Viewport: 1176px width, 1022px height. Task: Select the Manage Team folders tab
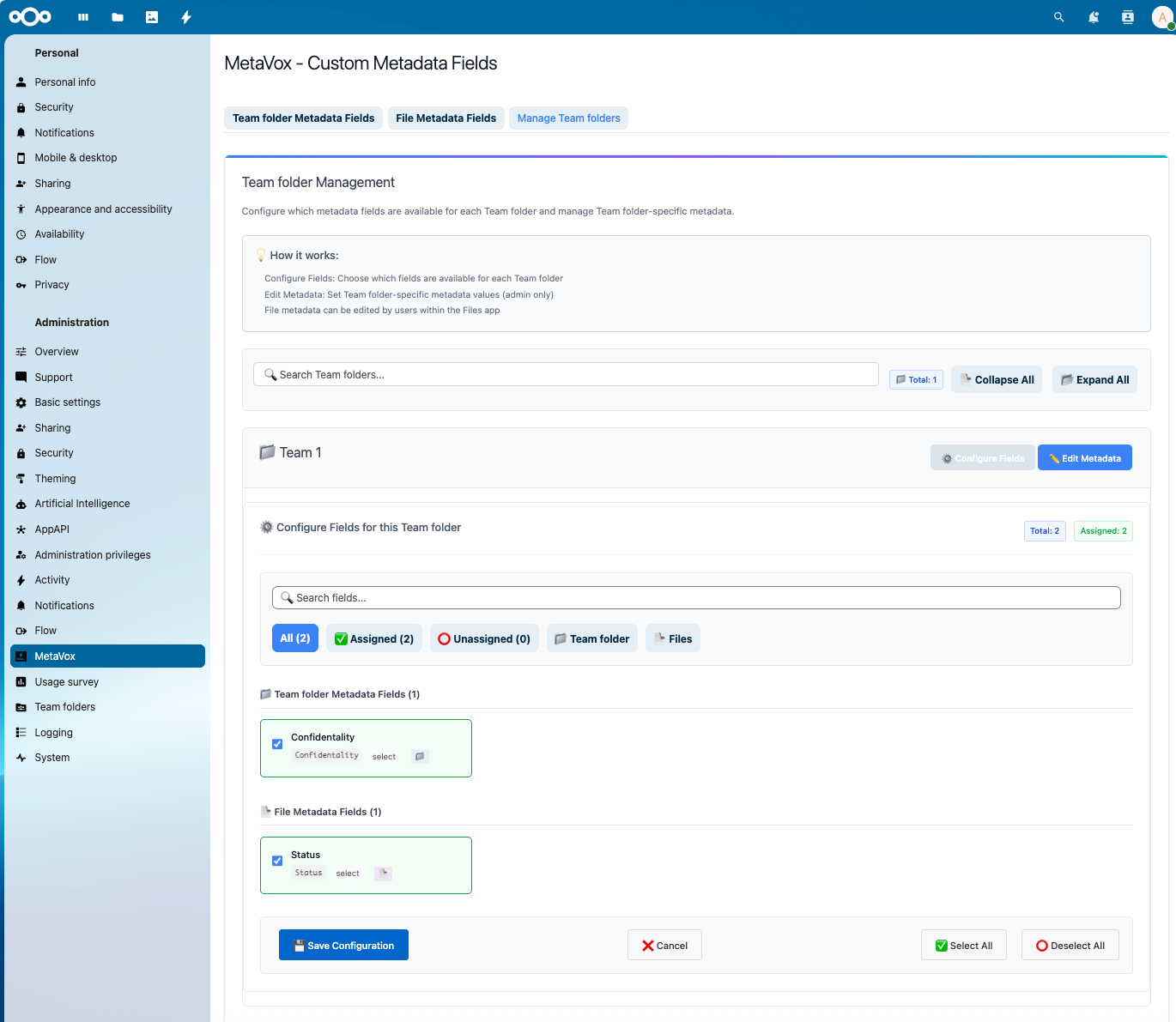click(x=569, y=118)
